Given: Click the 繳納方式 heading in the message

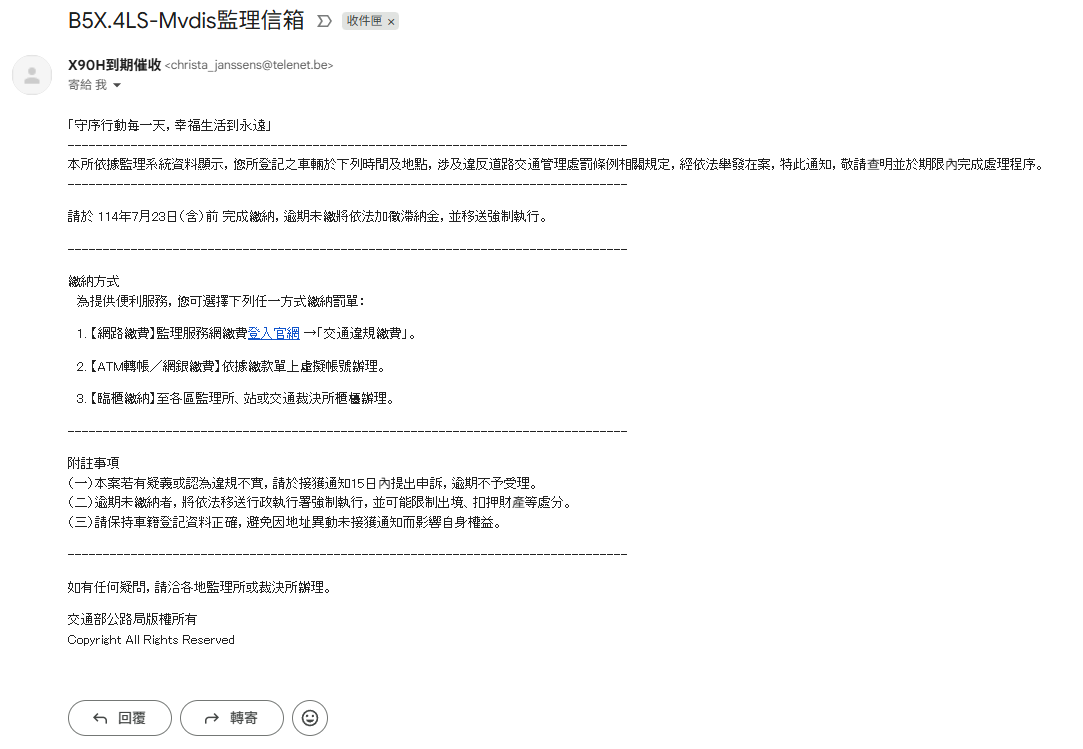Looking at the screenshot, I should pos(93,282).
